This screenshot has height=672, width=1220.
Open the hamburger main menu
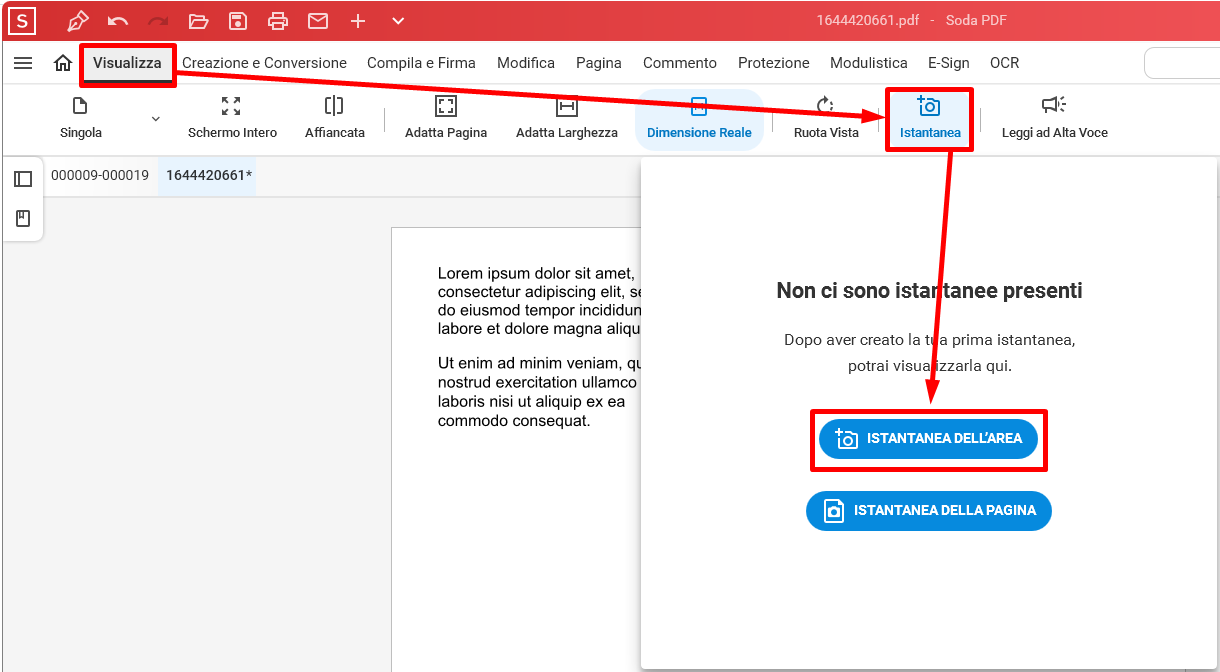click(x=23, y=63)
